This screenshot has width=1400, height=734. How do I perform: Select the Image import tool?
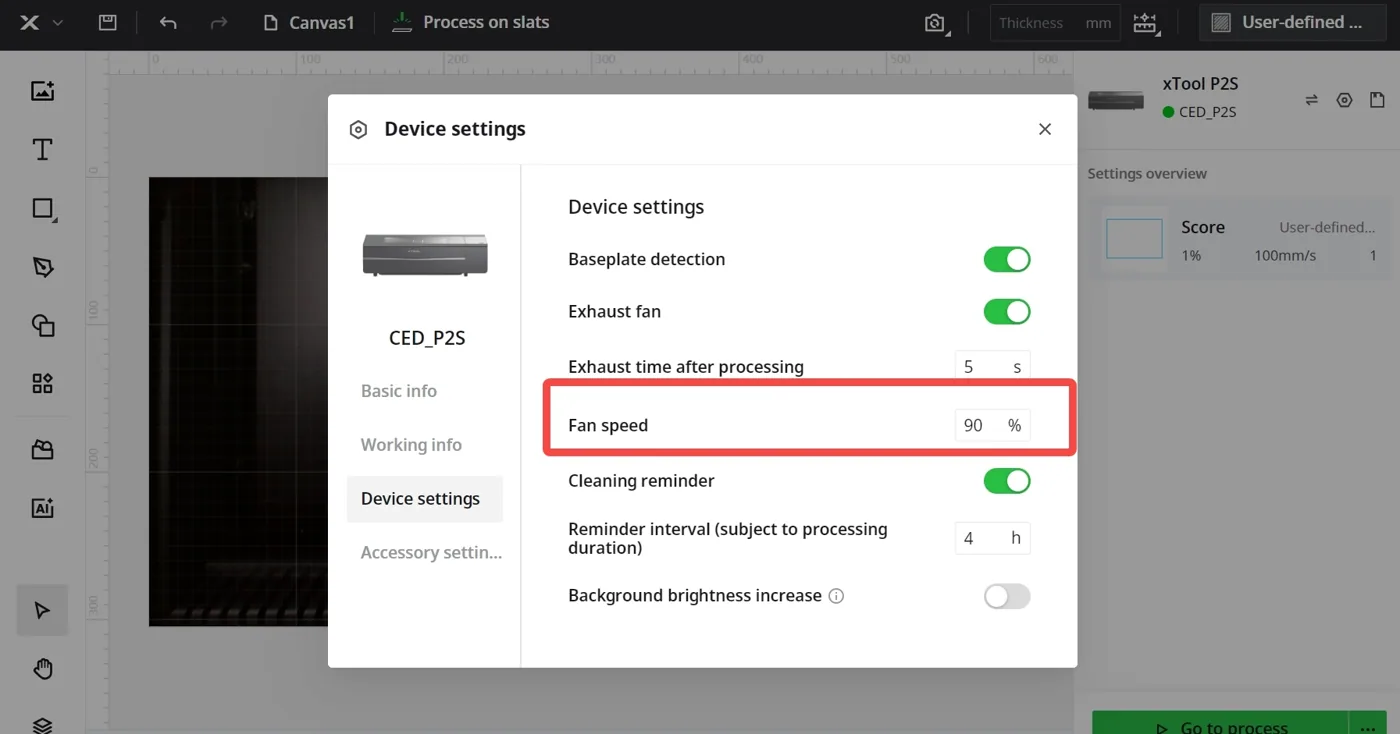pyautogui.click(x=42, y=91)
